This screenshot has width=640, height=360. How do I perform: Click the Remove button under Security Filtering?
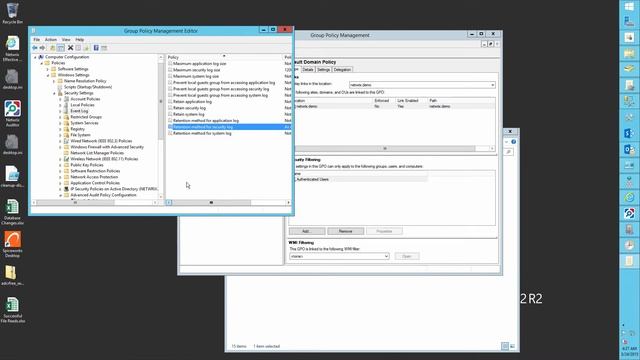[345, 231]
